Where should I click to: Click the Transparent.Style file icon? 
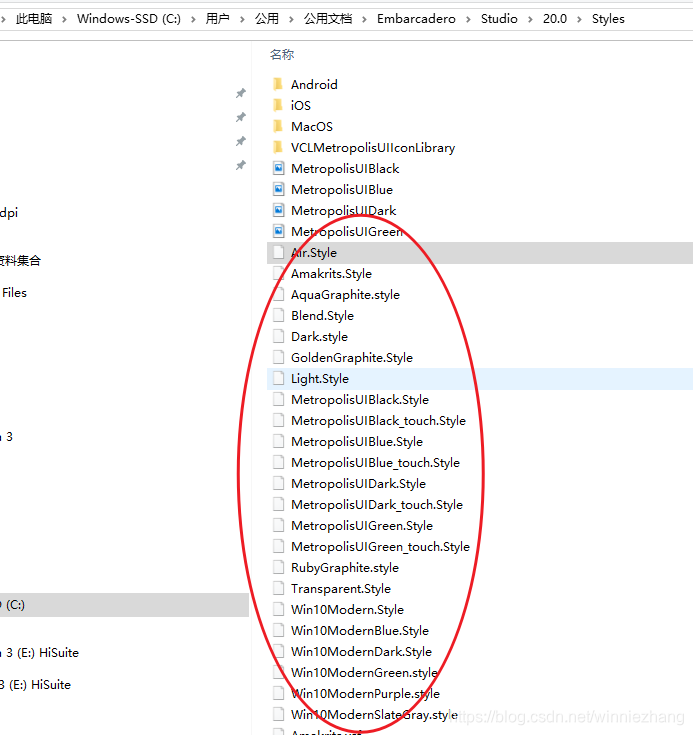279,588
